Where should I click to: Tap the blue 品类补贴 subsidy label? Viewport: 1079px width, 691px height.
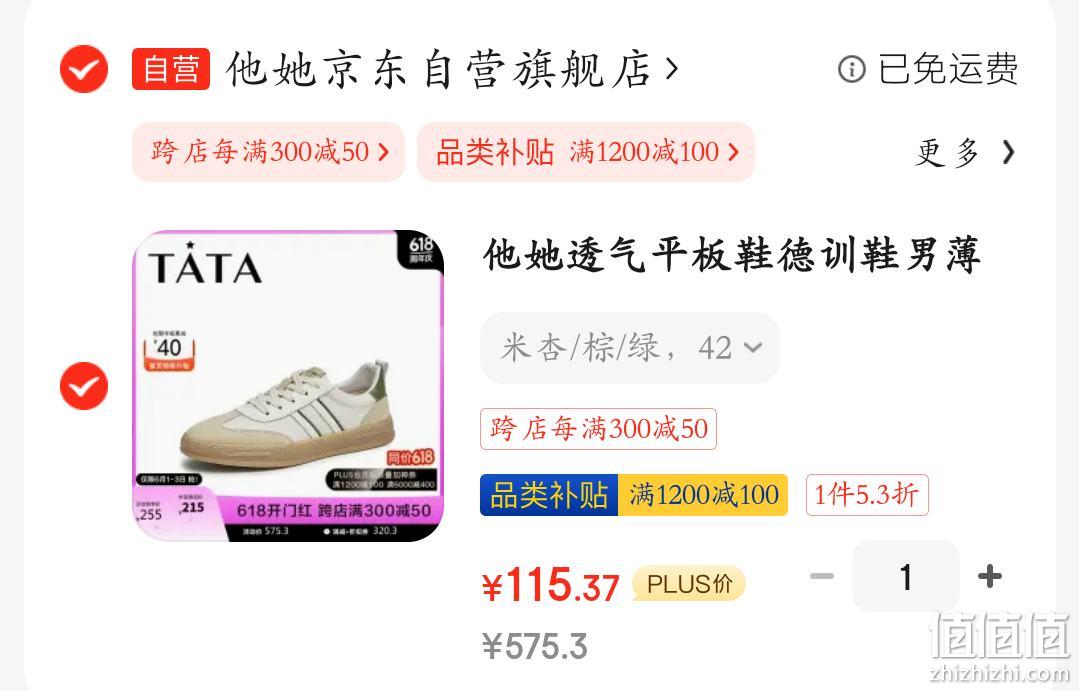(549, 495)
